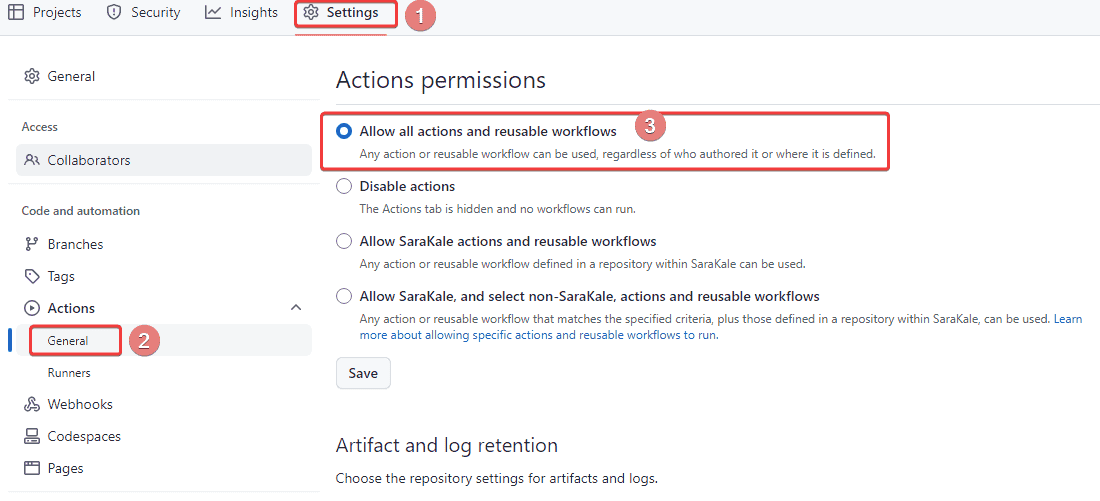Screen dimensions: 1100x501
Task: Select Allow all actions and reusable workflows
Action: (344, 131)
